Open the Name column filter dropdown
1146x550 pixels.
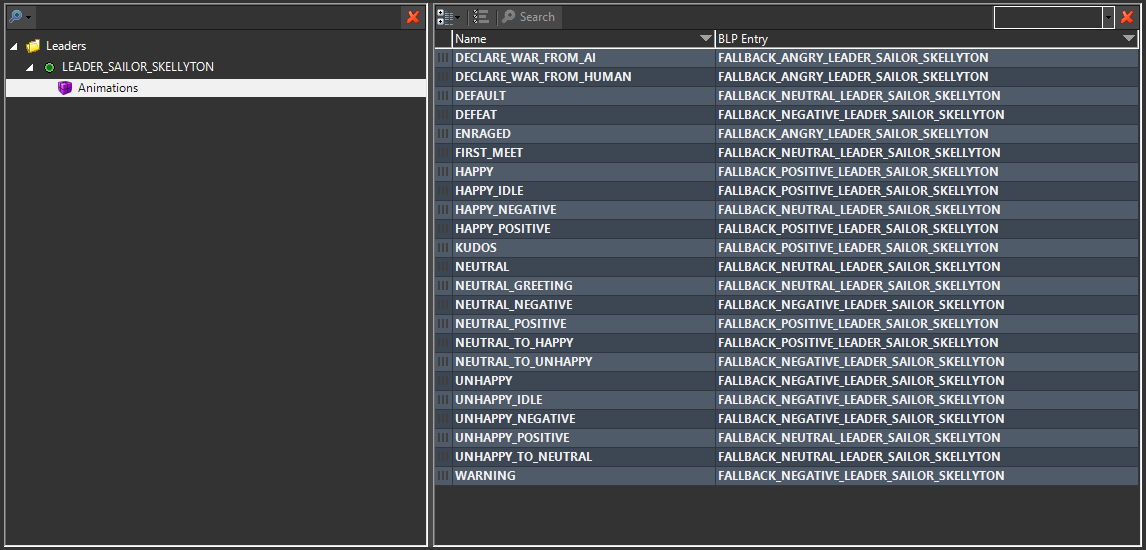coord(705,39)
